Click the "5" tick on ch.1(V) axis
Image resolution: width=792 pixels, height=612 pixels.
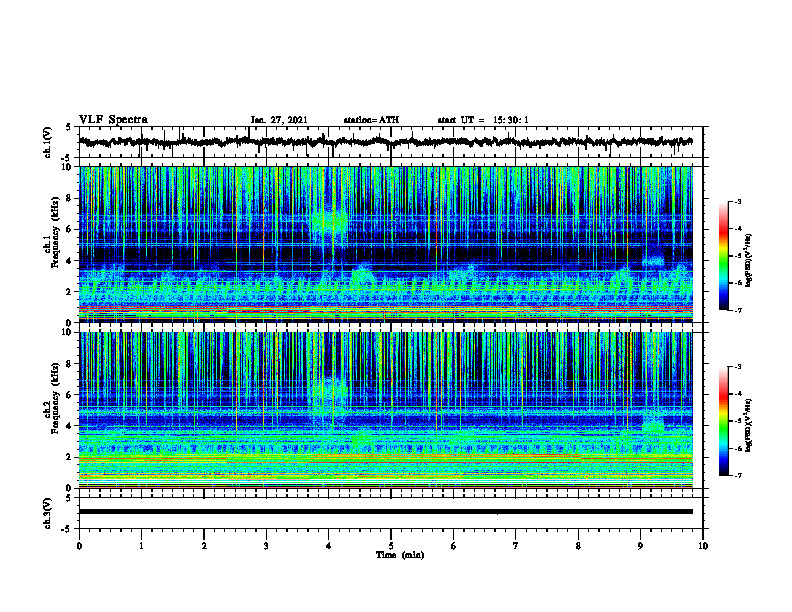[x=69, y=128]
